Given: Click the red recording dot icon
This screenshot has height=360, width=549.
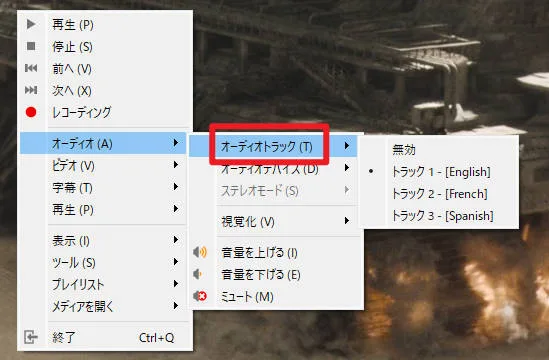Looking at the screenshot, I should click(31, 112).
